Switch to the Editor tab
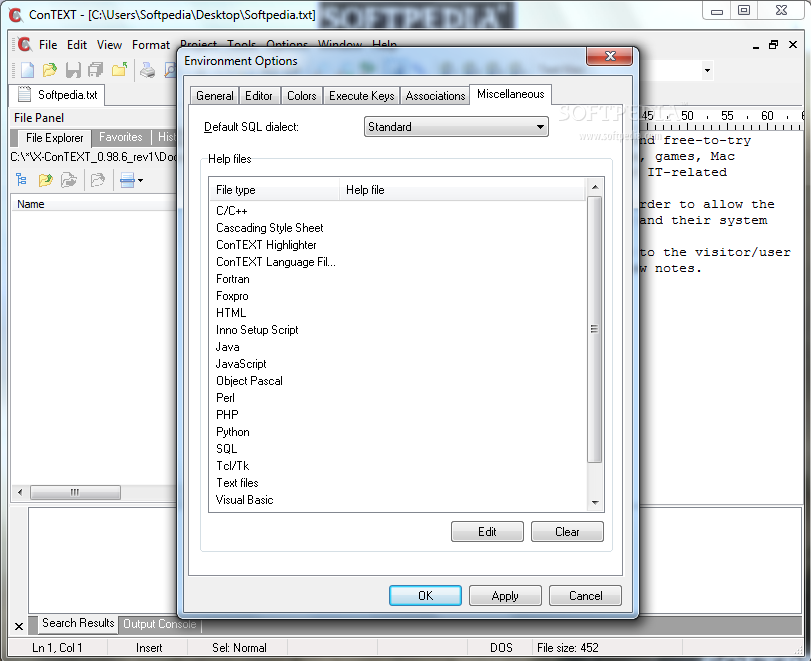 pyautogui.click(x=259, y=96)
